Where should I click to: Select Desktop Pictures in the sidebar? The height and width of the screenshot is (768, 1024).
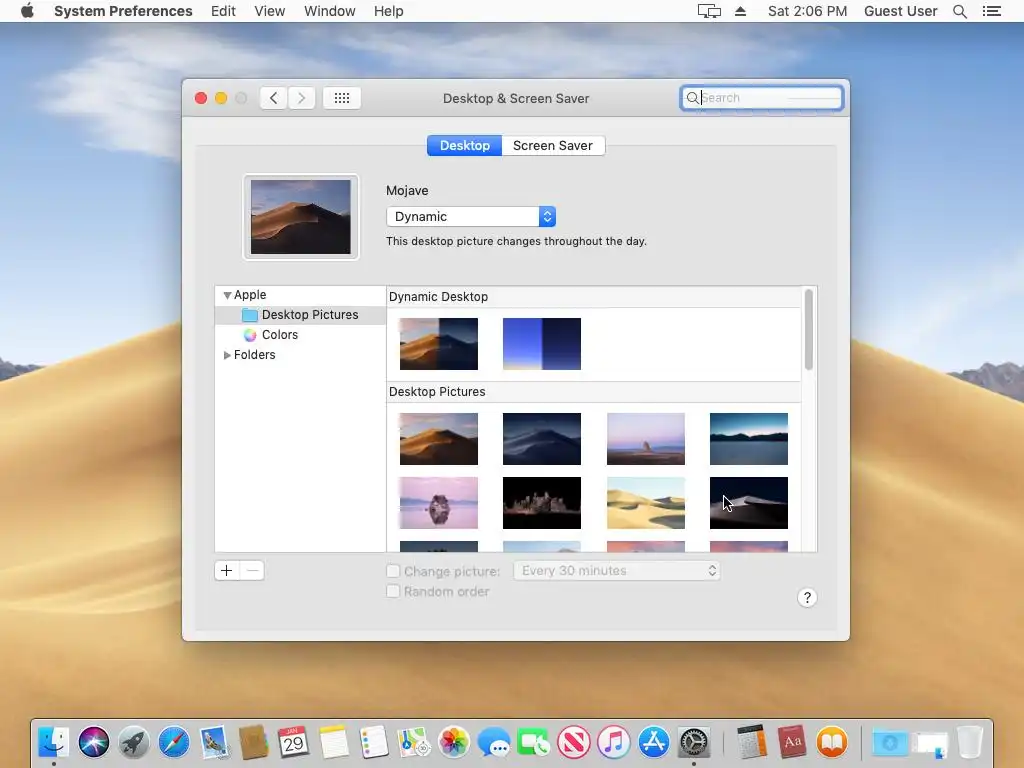pyautogui.click(x=300, y=315)
